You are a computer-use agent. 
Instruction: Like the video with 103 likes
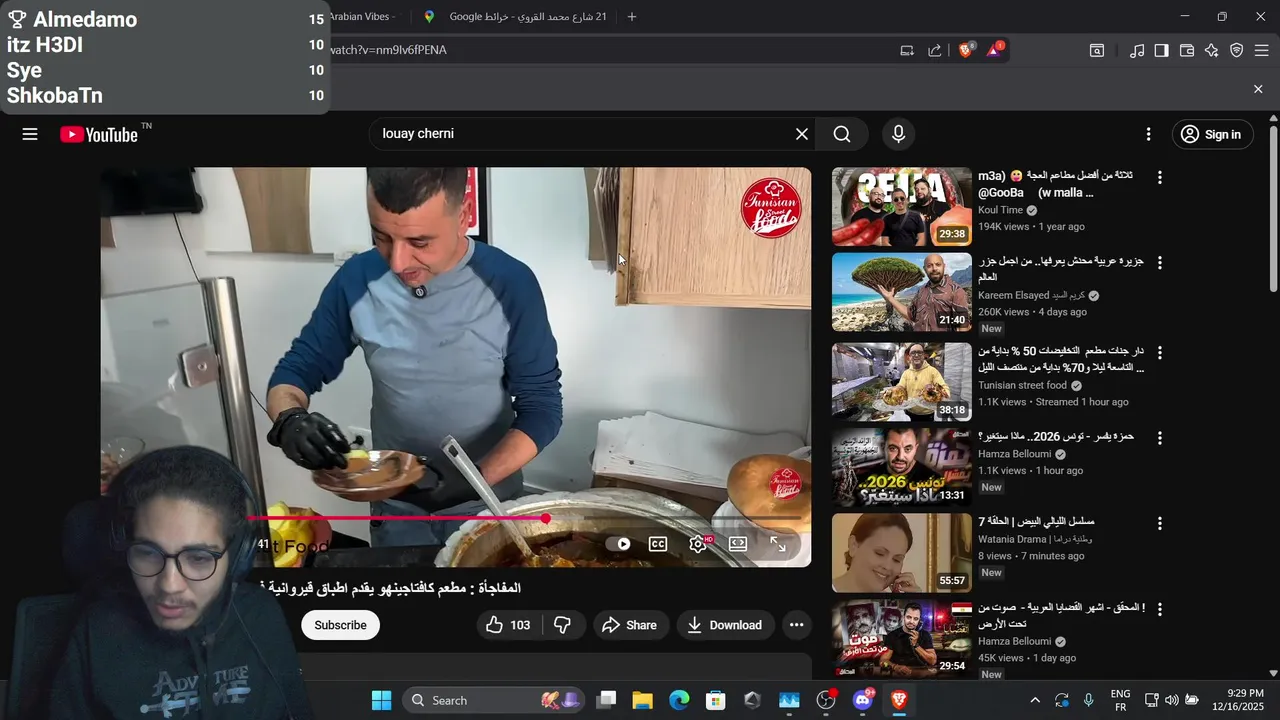509,625
